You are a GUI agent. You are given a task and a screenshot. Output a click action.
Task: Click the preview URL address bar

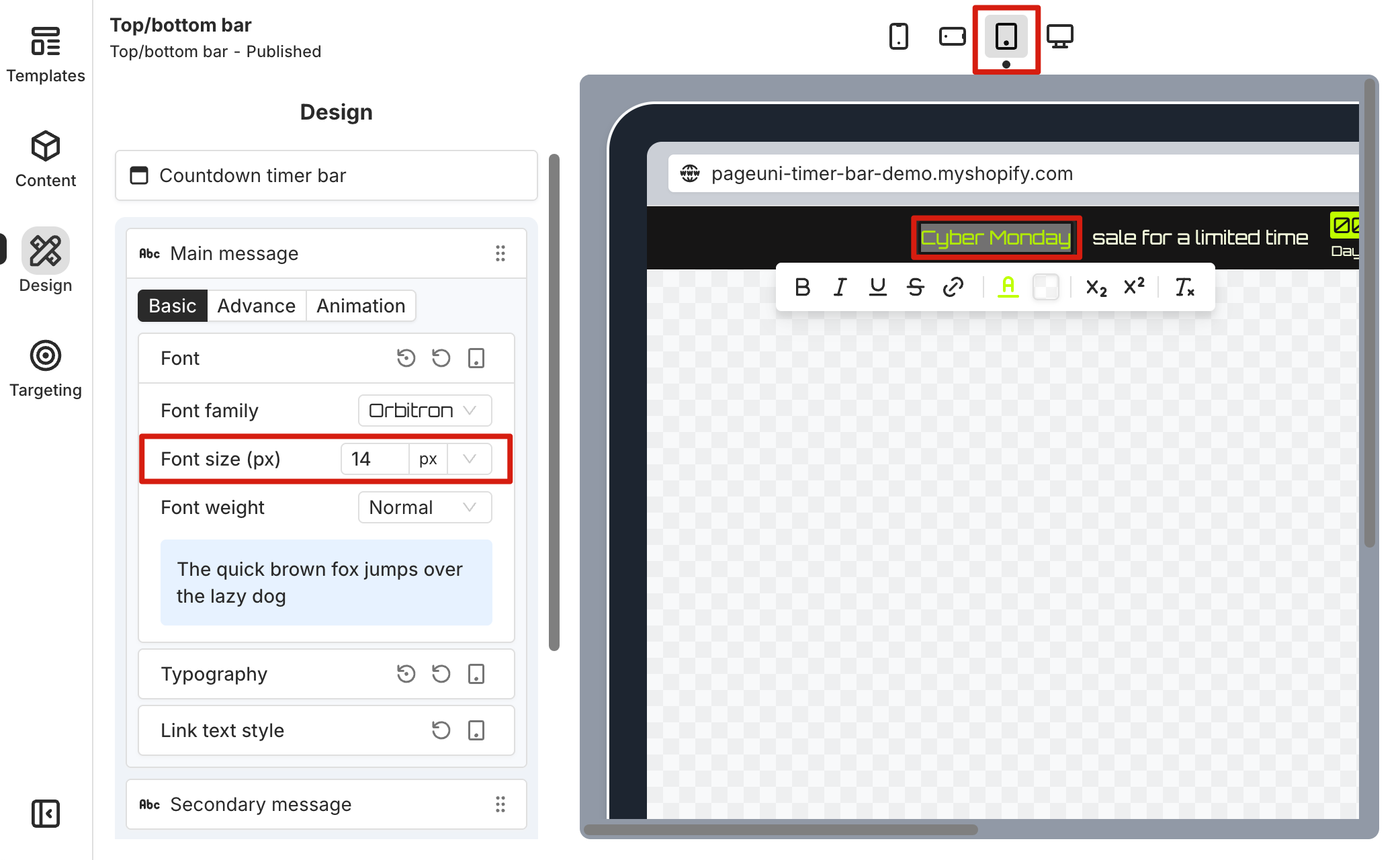[x=1013, y=173]
